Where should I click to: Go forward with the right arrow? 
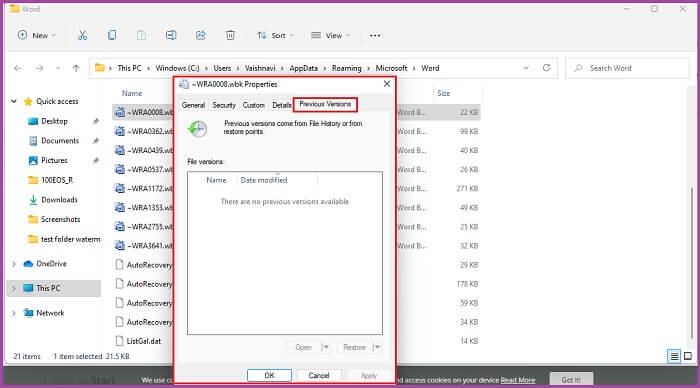(39, 68)
